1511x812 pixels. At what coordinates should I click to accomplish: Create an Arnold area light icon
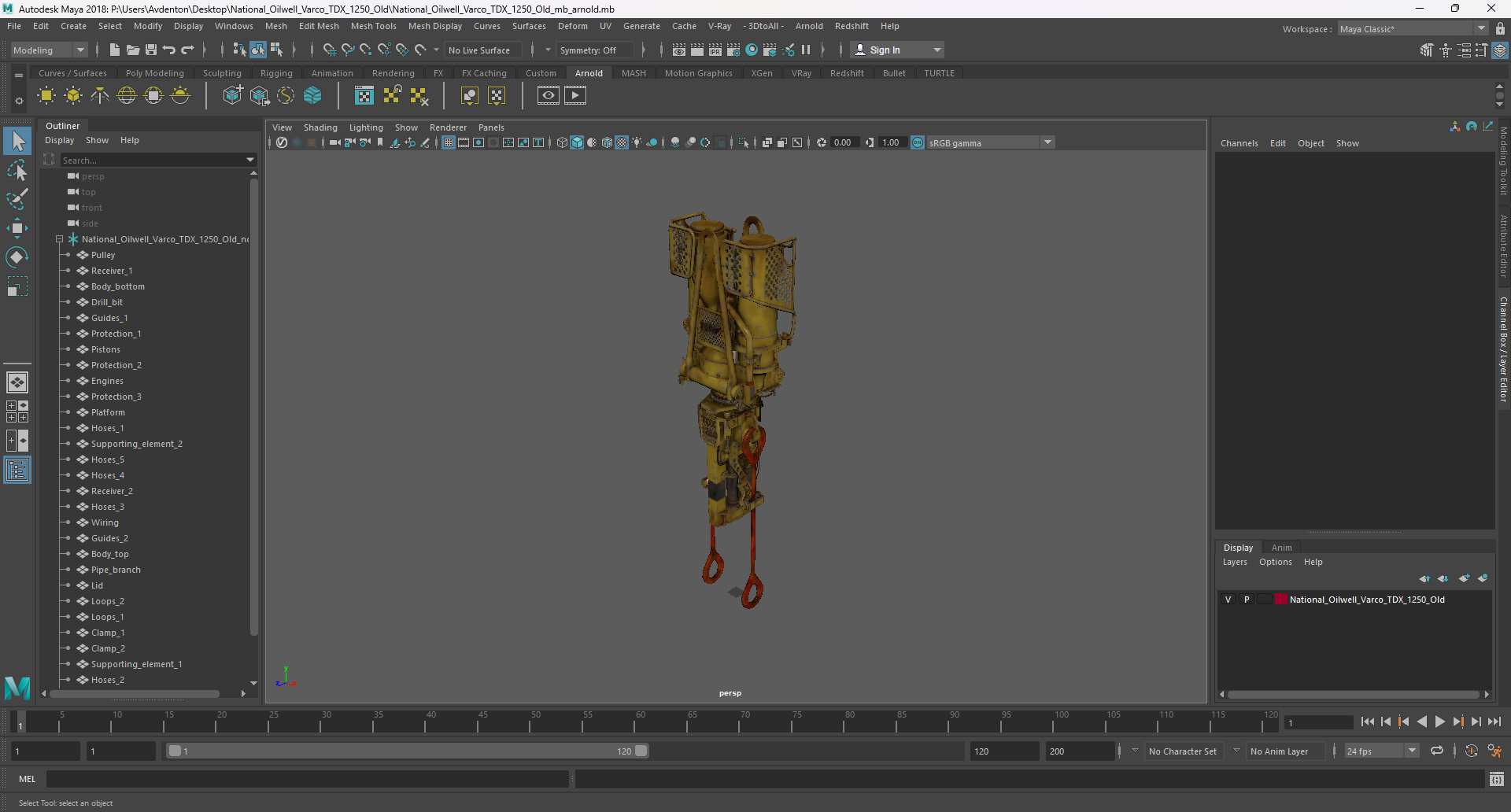[46, 96]
